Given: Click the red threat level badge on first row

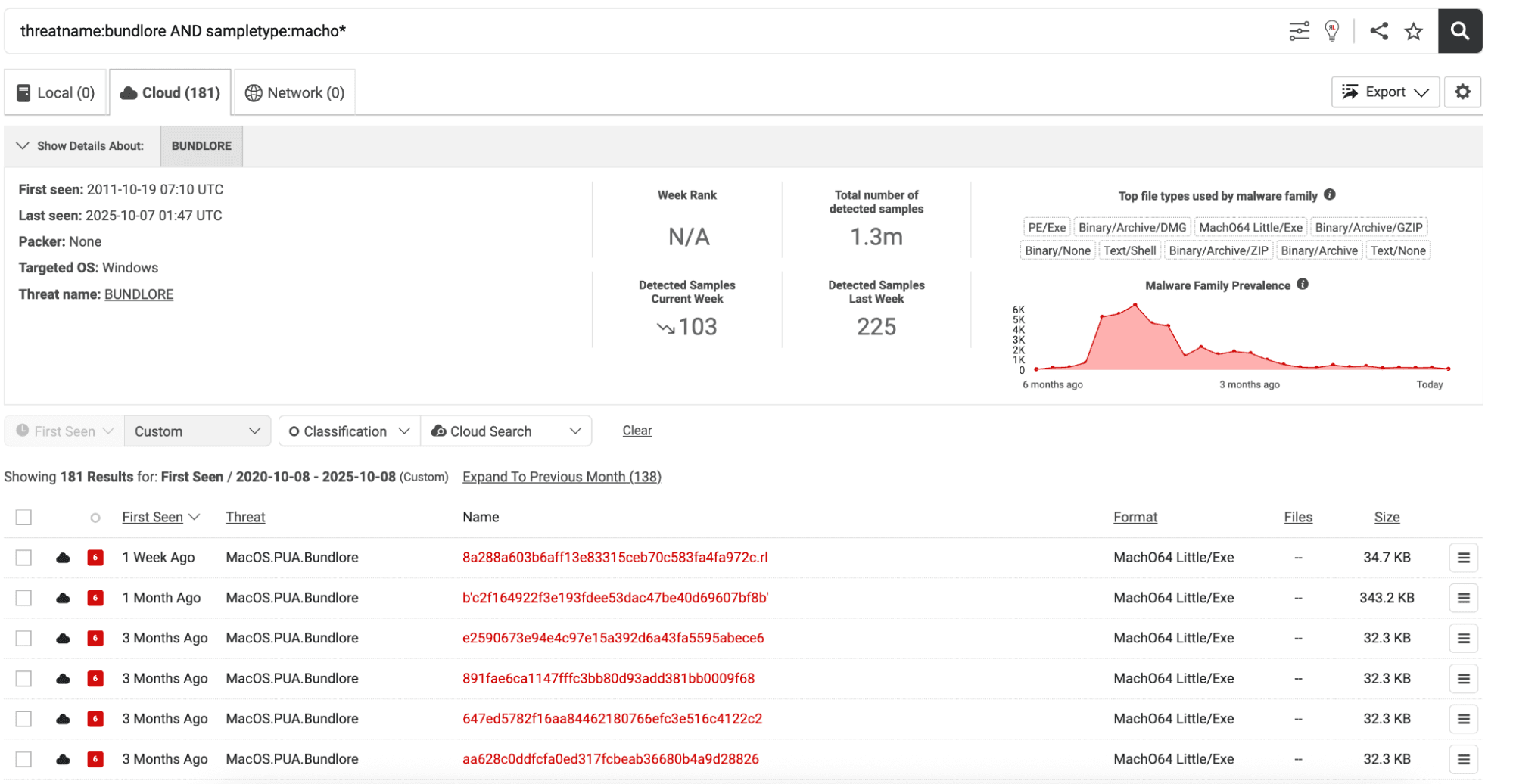Looking at the screenshot, I should pos(95,558).
